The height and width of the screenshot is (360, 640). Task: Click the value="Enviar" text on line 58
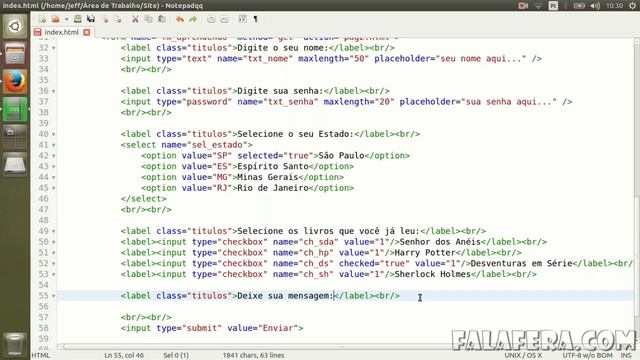[x=263, y=328]
